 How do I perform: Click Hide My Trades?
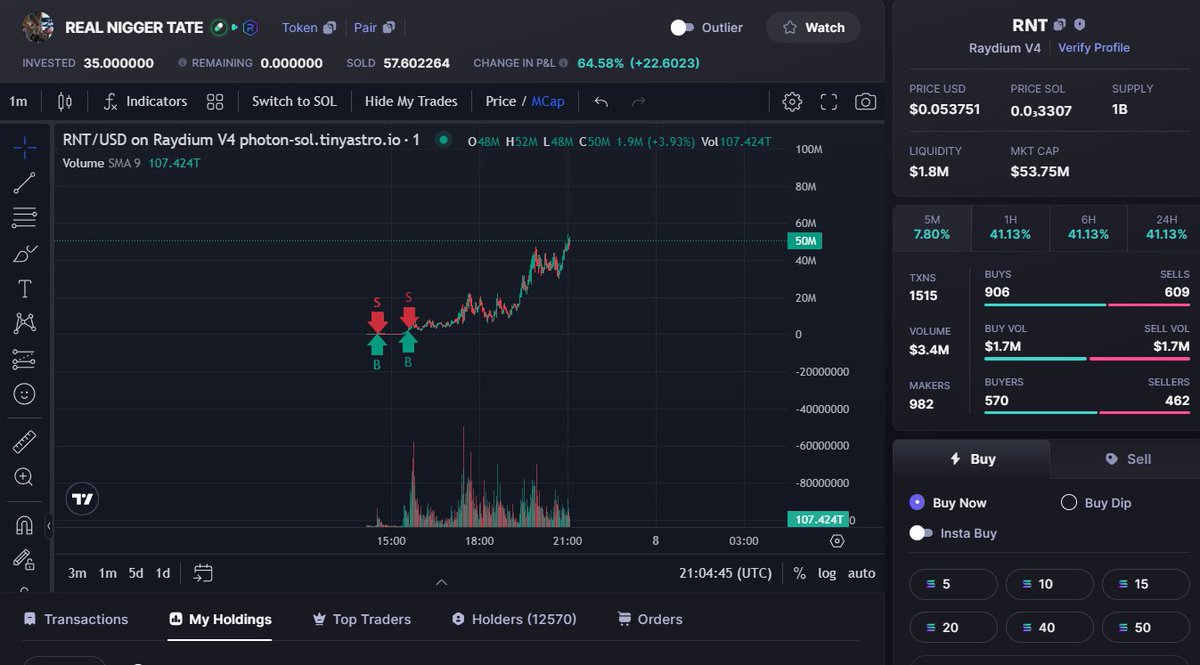point(411,101)
